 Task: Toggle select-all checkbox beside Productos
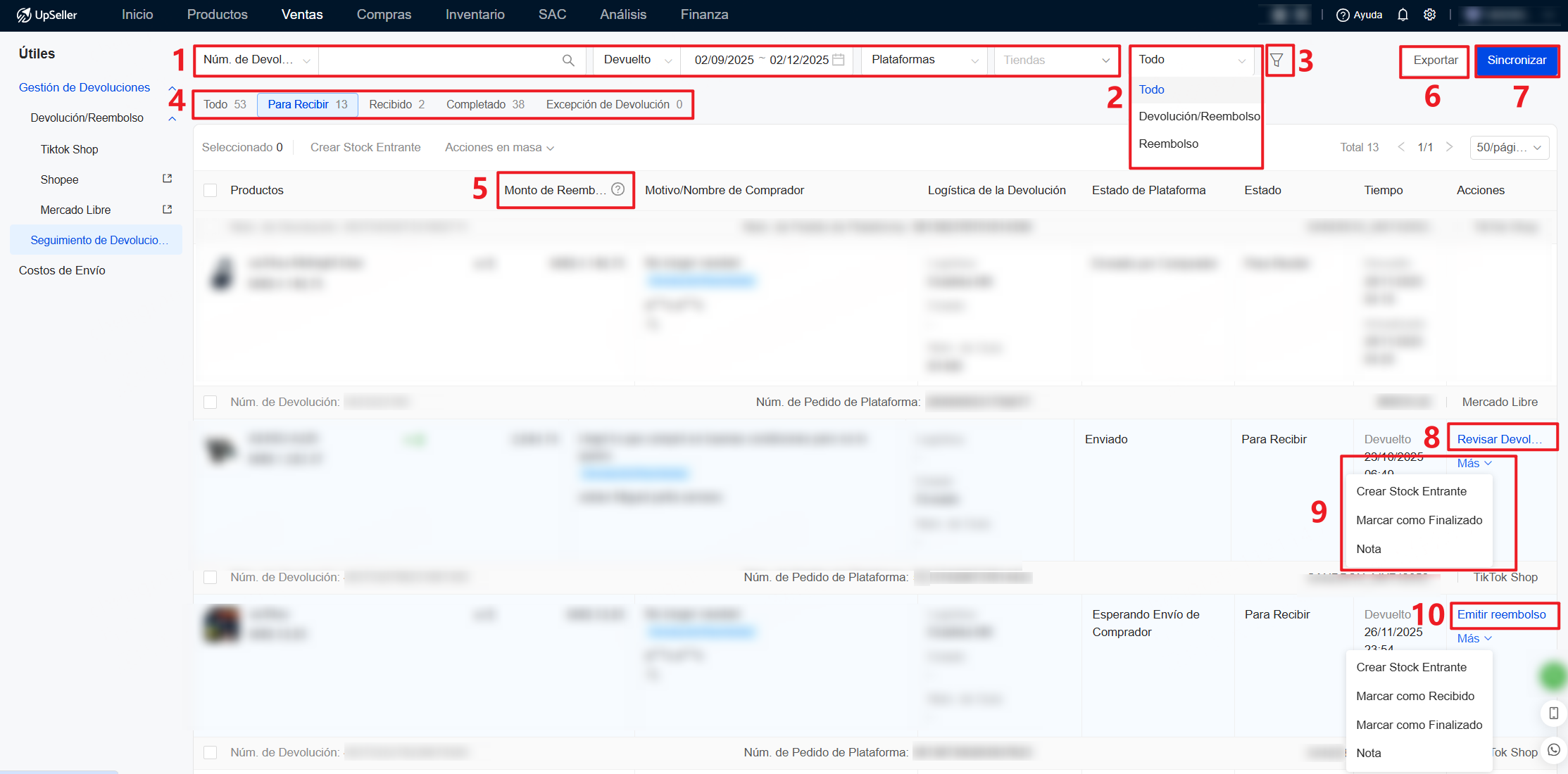click(210, 190)
